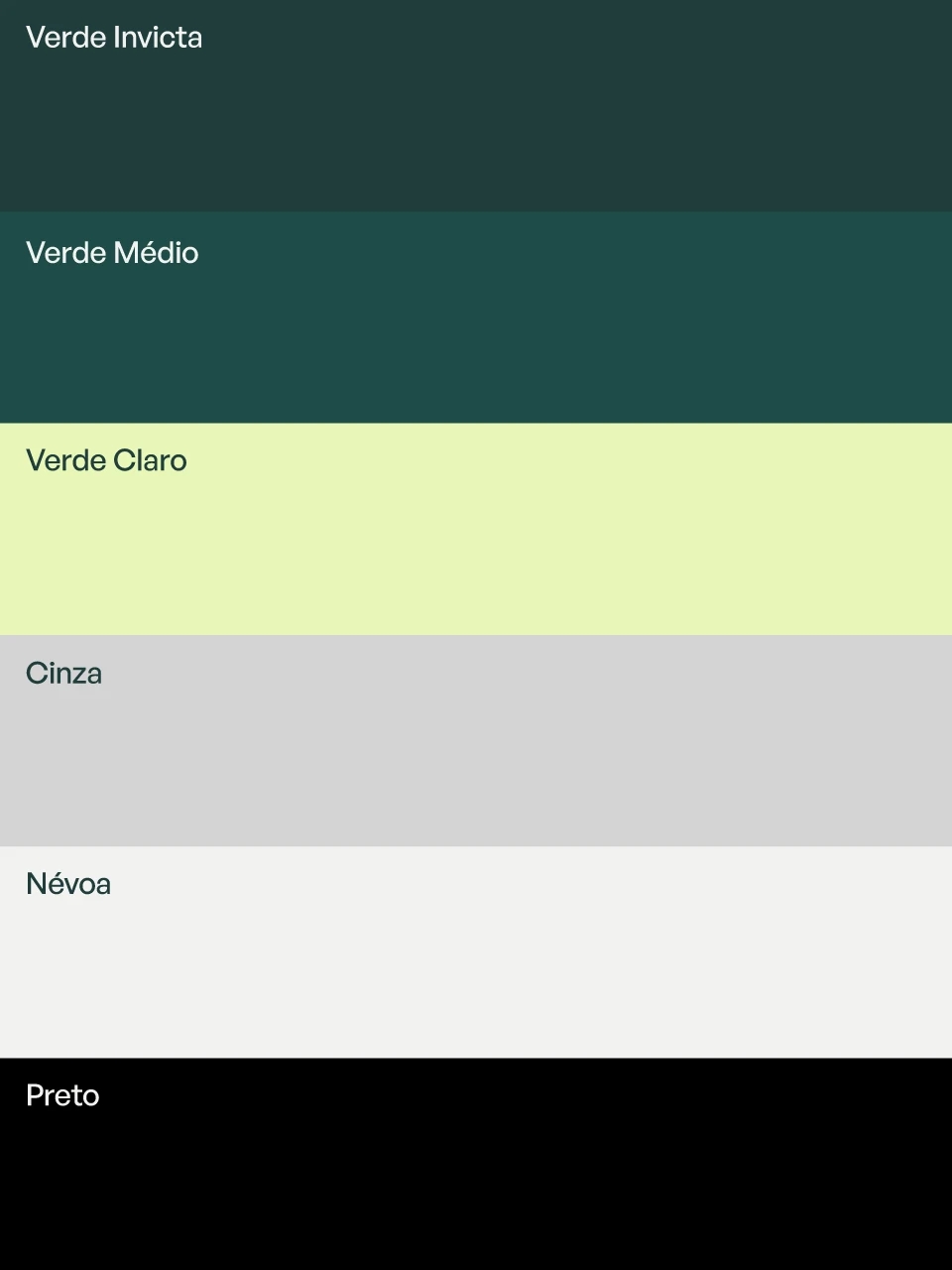Click the "Preto" text label
The width and height of the screenshot is (952, 1270).
(x=62, y=1095)
